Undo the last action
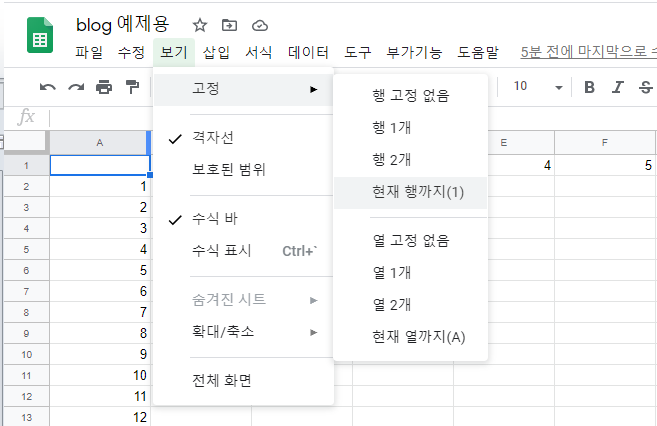 tap(47, 87)
